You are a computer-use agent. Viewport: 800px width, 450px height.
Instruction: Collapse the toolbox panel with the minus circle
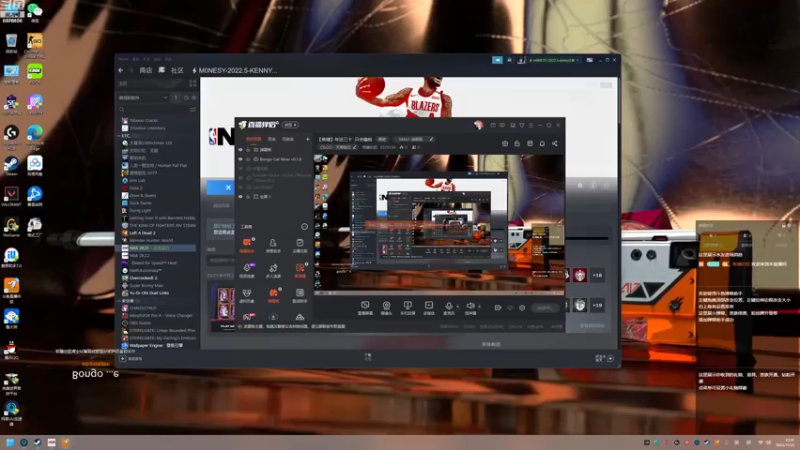305,227
